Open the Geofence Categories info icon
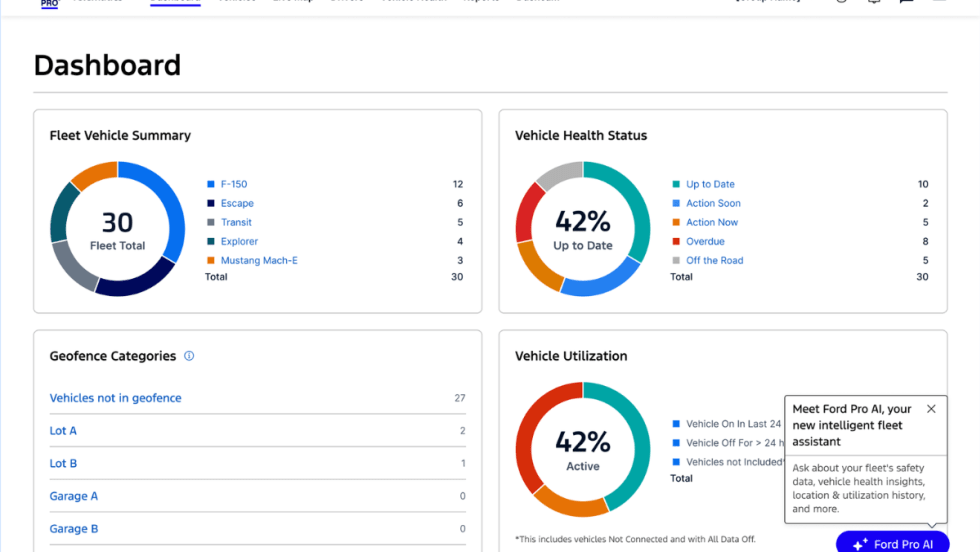Image resolution: width=980 pixels, height=552 pixels. 189,356
